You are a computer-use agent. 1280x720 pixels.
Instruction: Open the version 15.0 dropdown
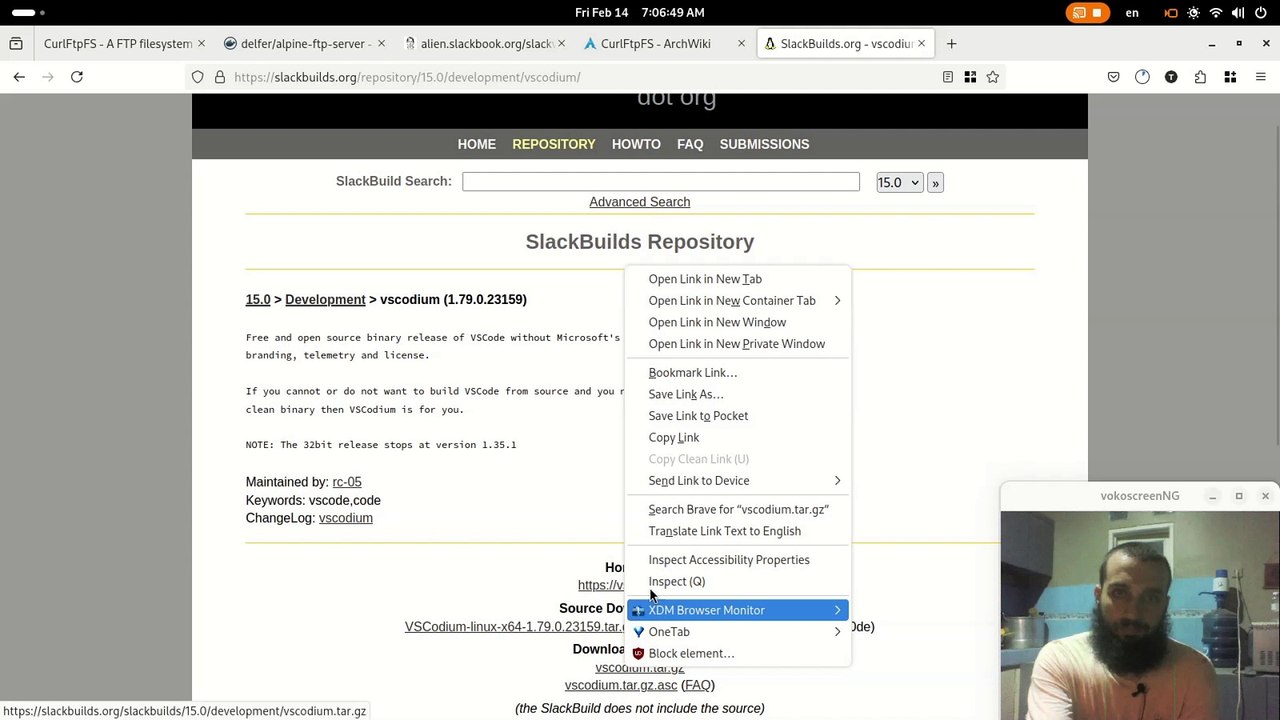click(x=898, y=183)
